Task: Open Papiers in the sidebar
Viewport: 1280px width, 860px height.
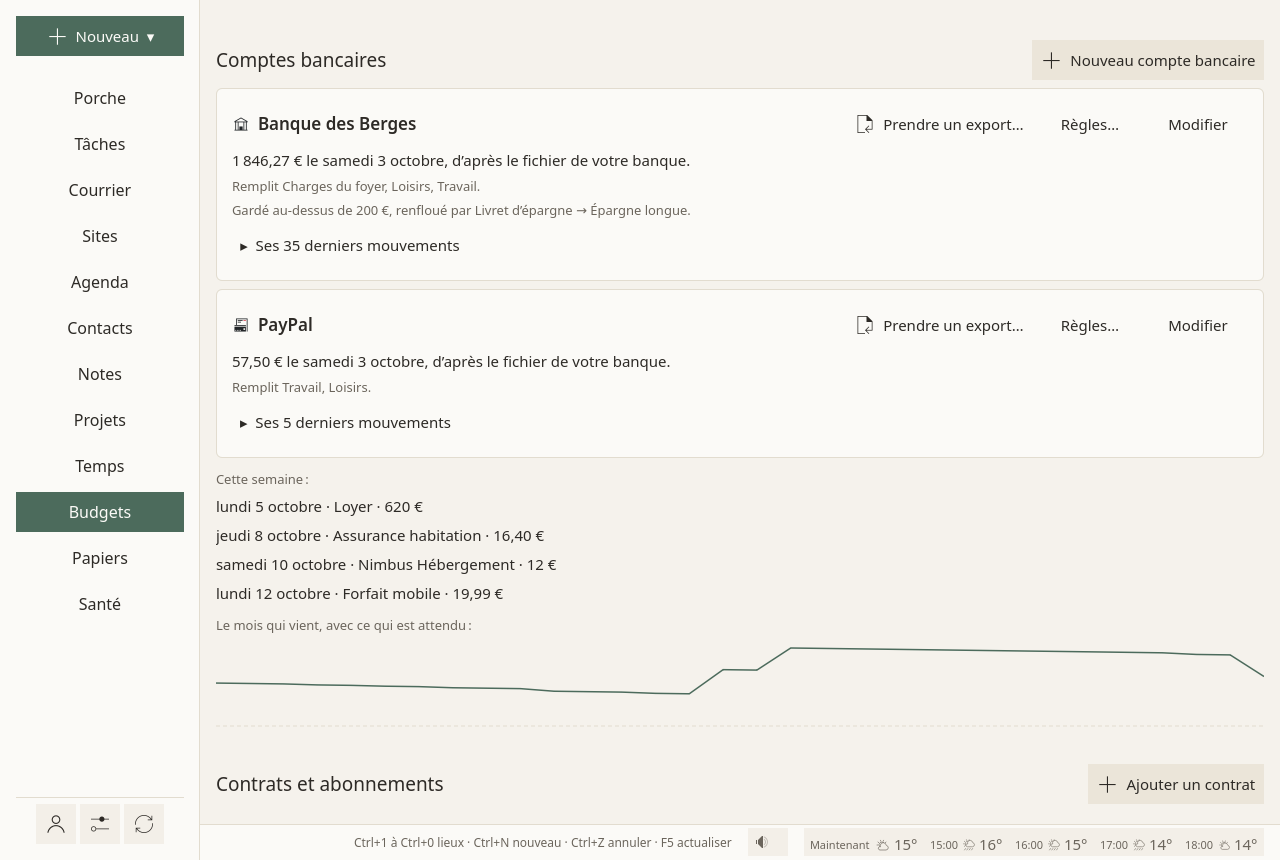Action: 100,558
